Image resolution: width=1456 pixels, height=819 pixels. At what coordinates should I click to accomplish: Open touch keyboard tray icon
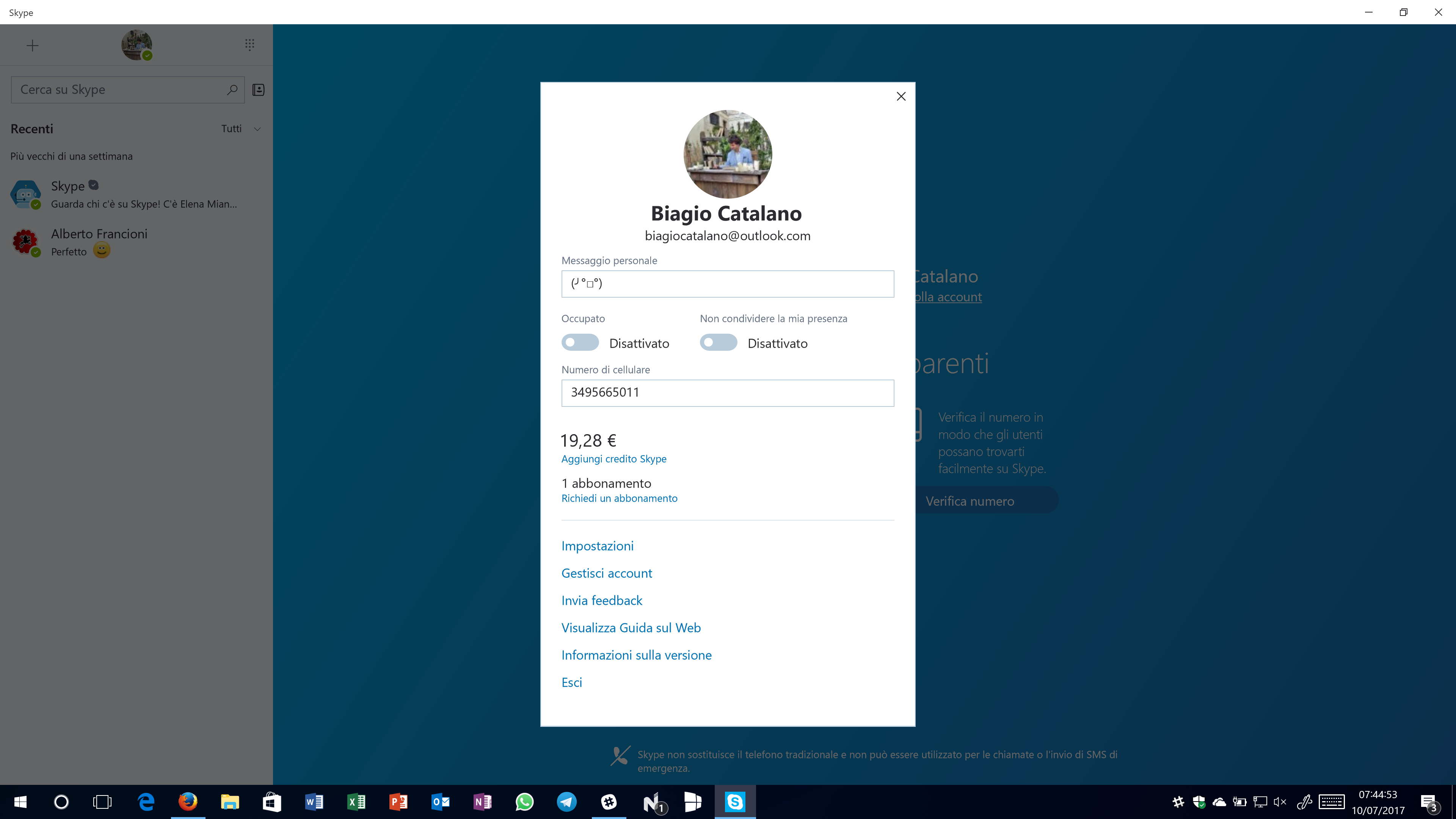(x=1332, y=802)
